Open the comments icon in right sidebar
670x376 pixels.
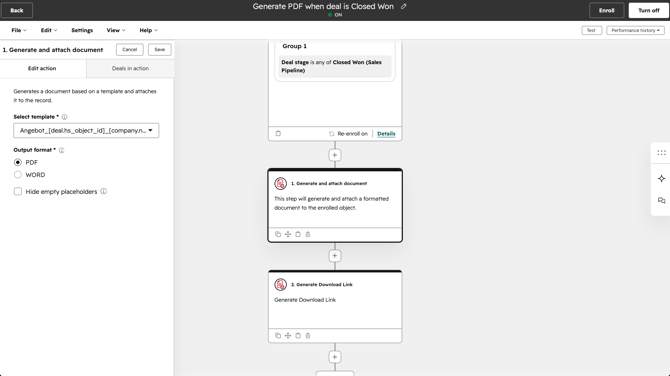661,200
